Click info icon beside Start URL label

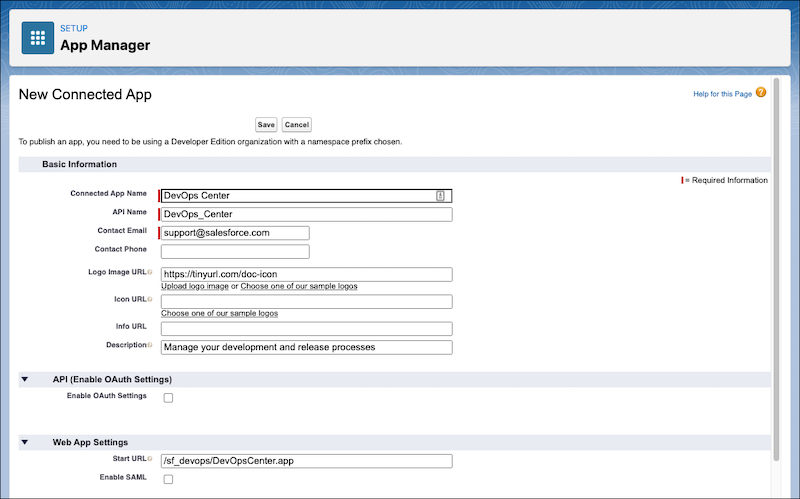[150, 459]
